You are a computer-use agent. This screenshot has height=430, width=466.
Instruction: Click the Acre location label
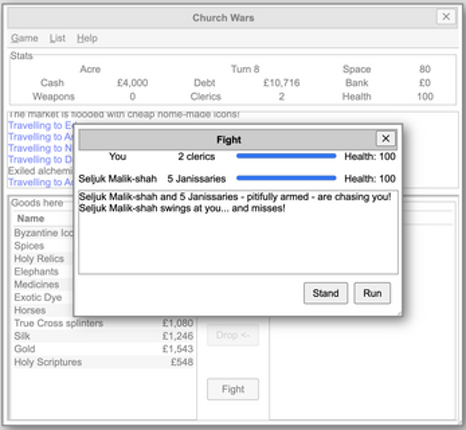90,69
